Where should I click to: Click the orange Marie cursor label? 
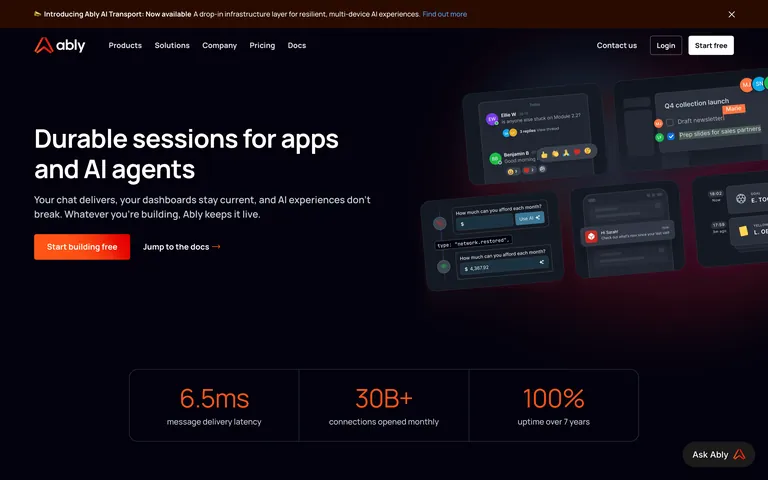[733, 109]
